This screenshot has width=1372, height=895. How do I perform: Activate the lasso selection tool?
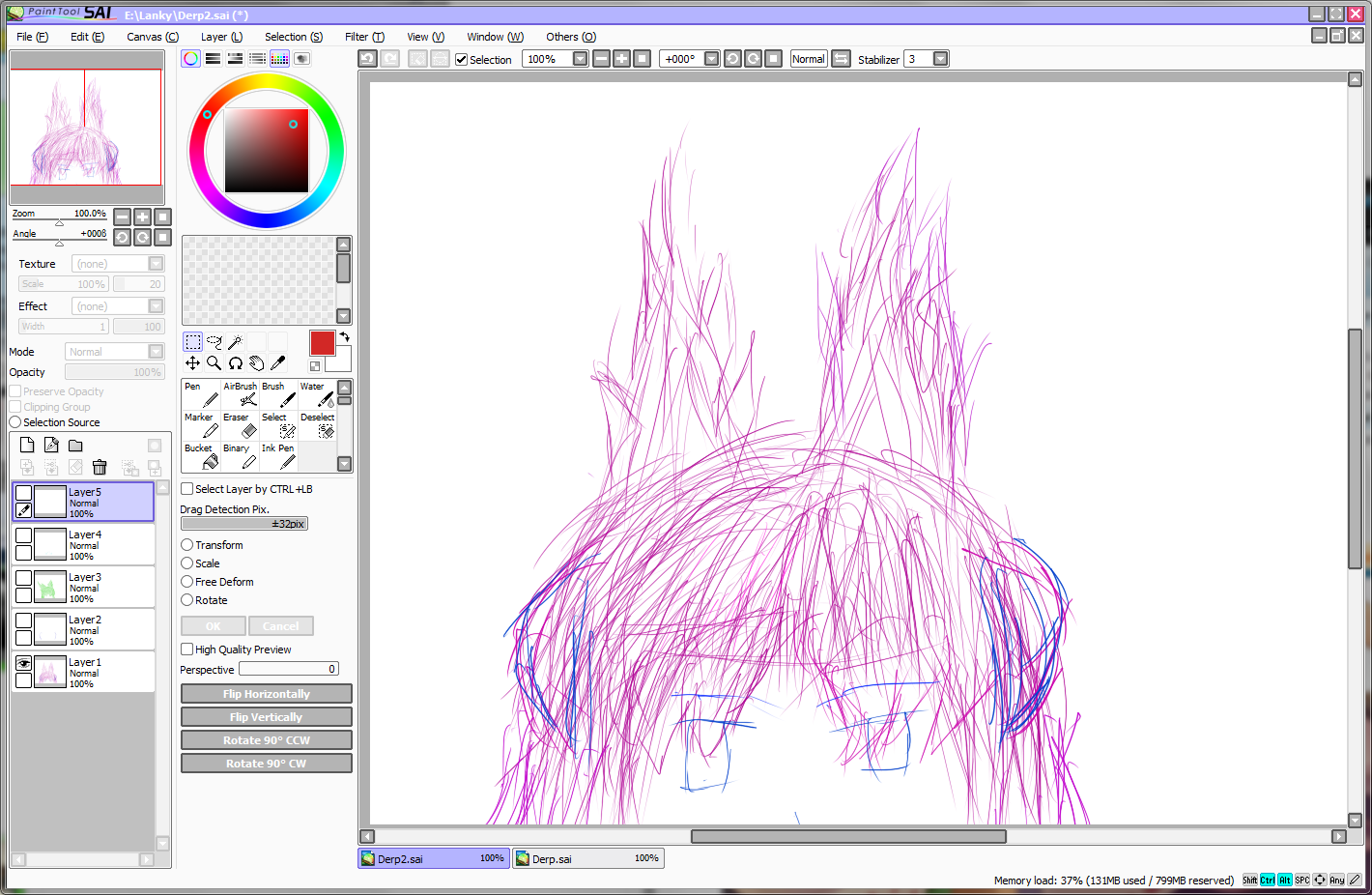pos(214,342)
